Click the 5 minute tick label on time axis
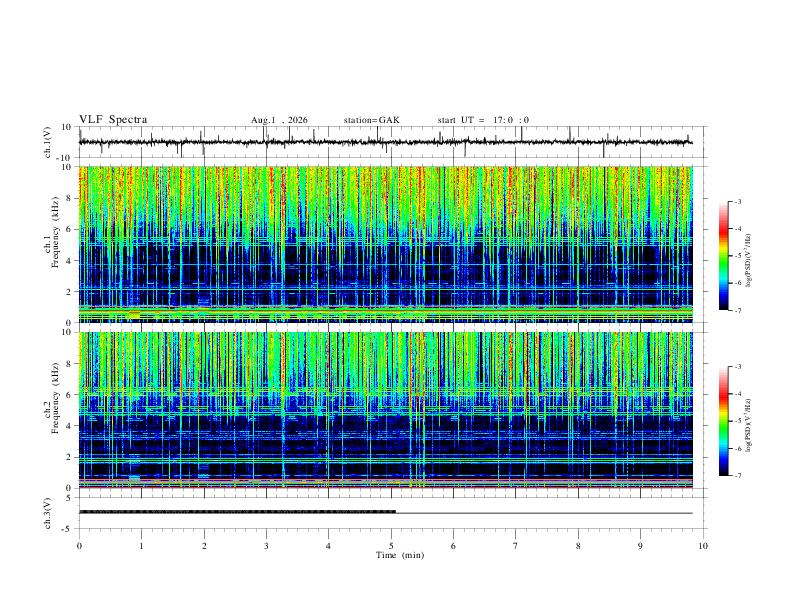Viewport: 792px width, 612px height. click(x=391, y=546)
